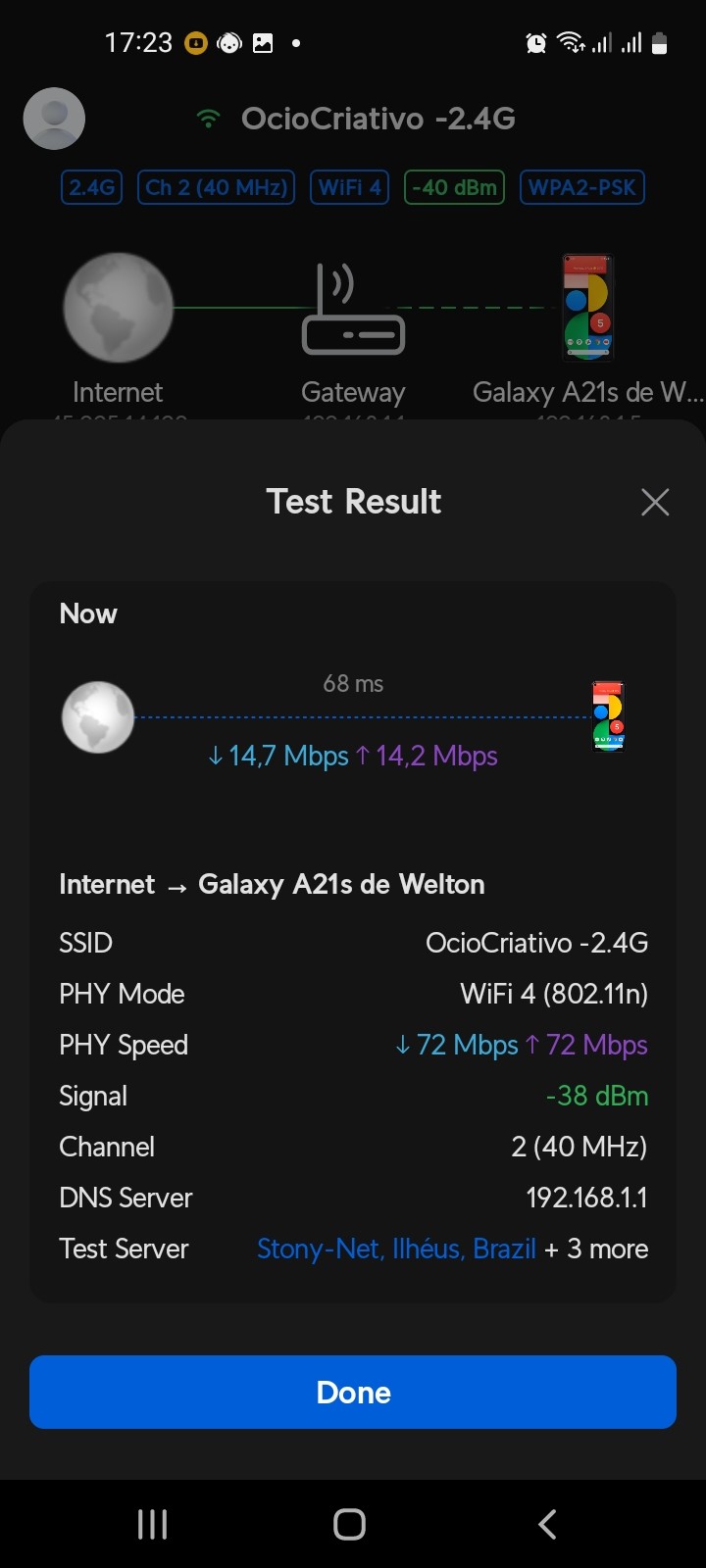
Task: Tap the -40 dBm signal badge
Action: point(454,187)
